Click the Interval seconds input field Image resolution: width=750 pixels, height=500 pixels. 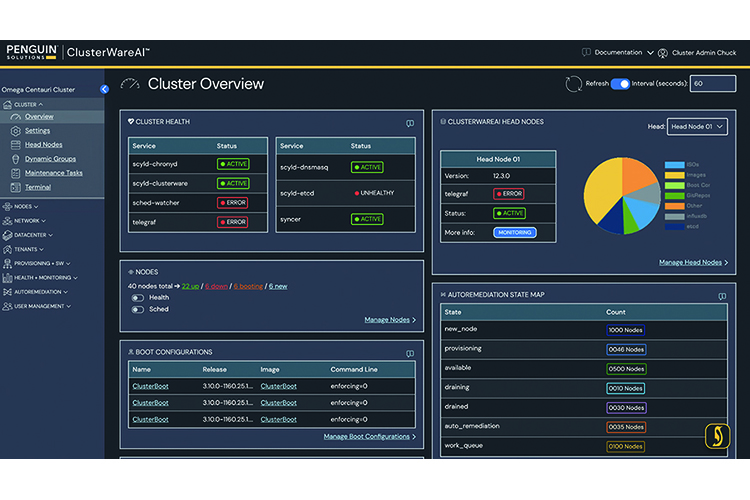point(713,84)
